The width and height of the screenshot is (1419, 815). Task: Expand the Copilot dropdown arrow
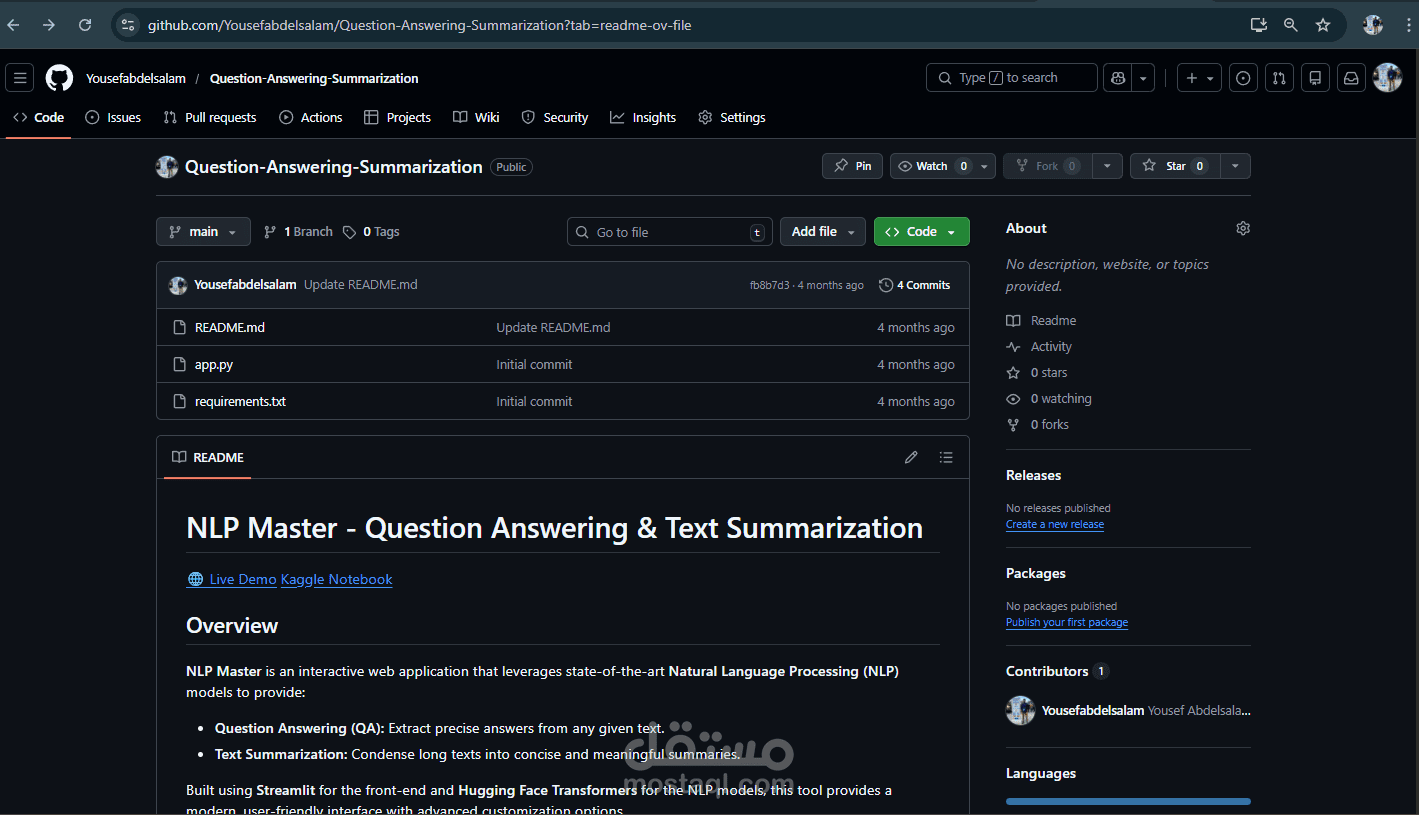click(1143, 78)
